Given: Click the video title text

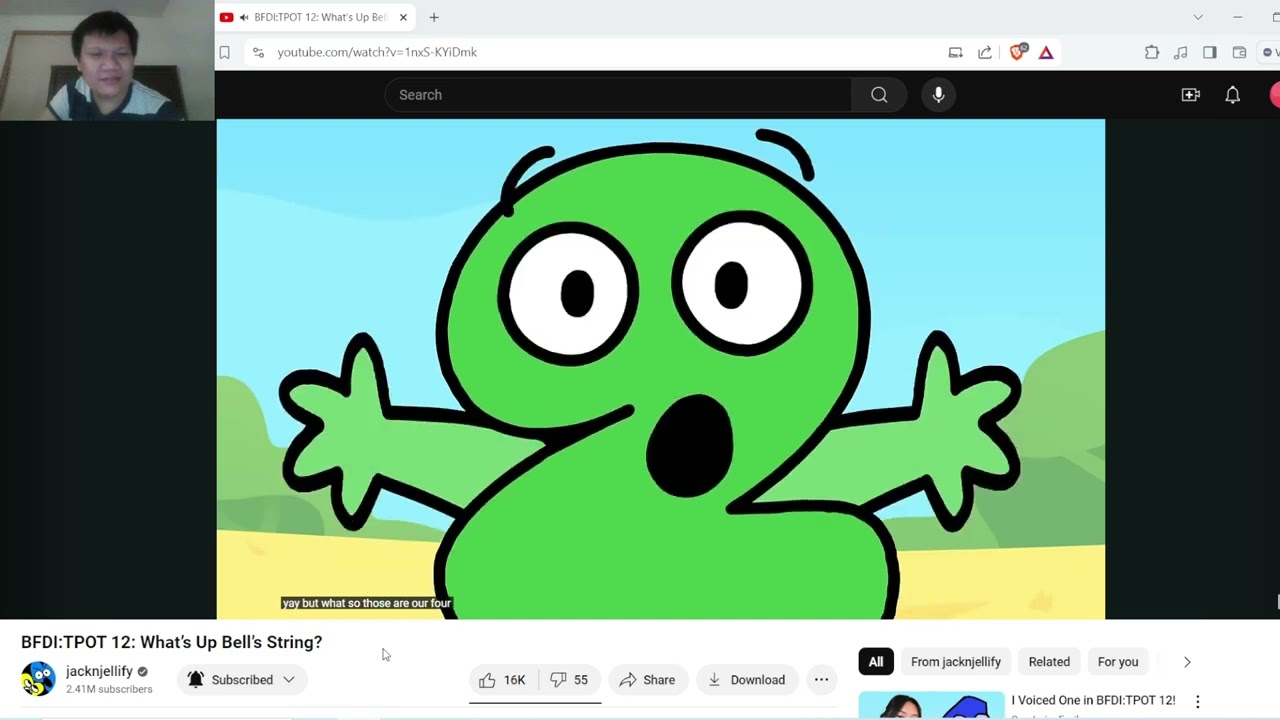Looking at the screenshot, I should click(x=172, y=642).
